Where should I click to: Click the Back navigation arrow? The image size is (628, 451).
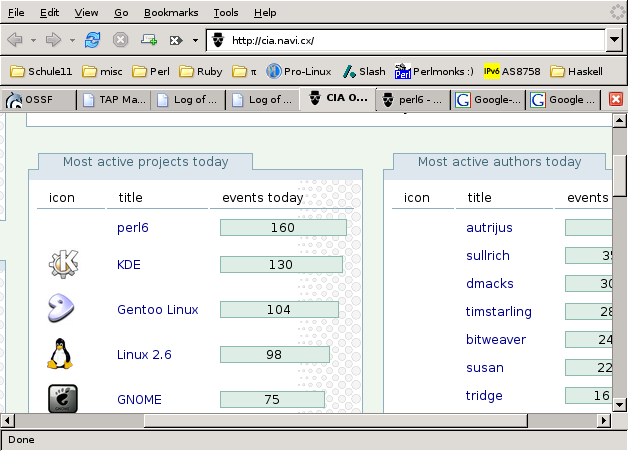tap(15, 40)
